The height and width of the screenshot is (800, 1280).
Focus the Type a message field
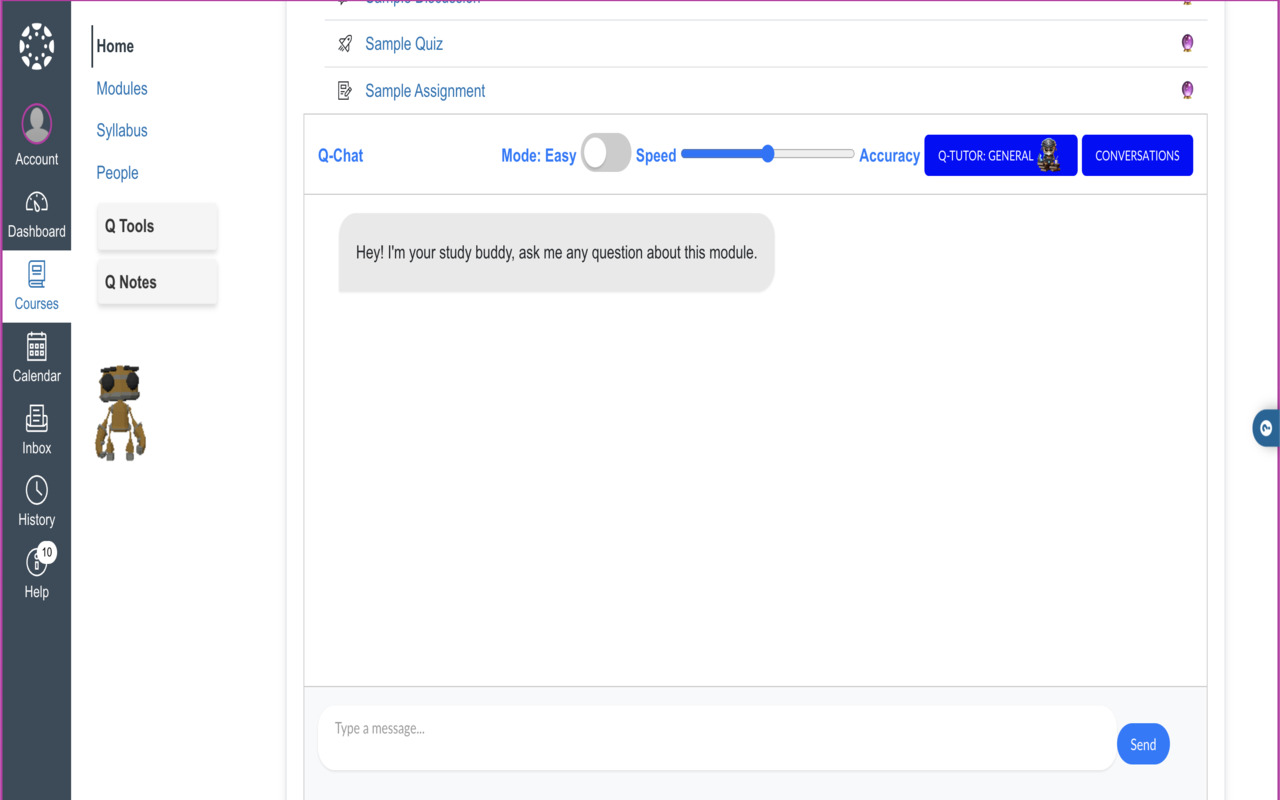(717, 738)
